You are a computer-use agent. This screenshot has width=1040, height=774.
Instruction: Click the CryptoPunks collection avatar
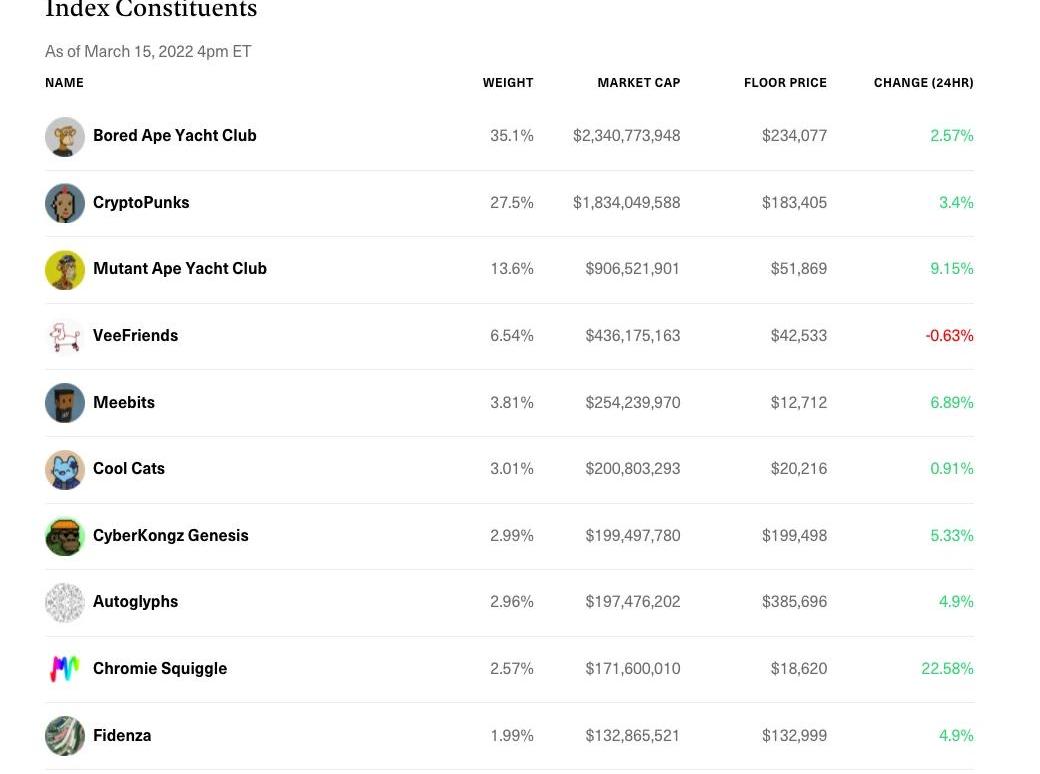coord(65,203)
